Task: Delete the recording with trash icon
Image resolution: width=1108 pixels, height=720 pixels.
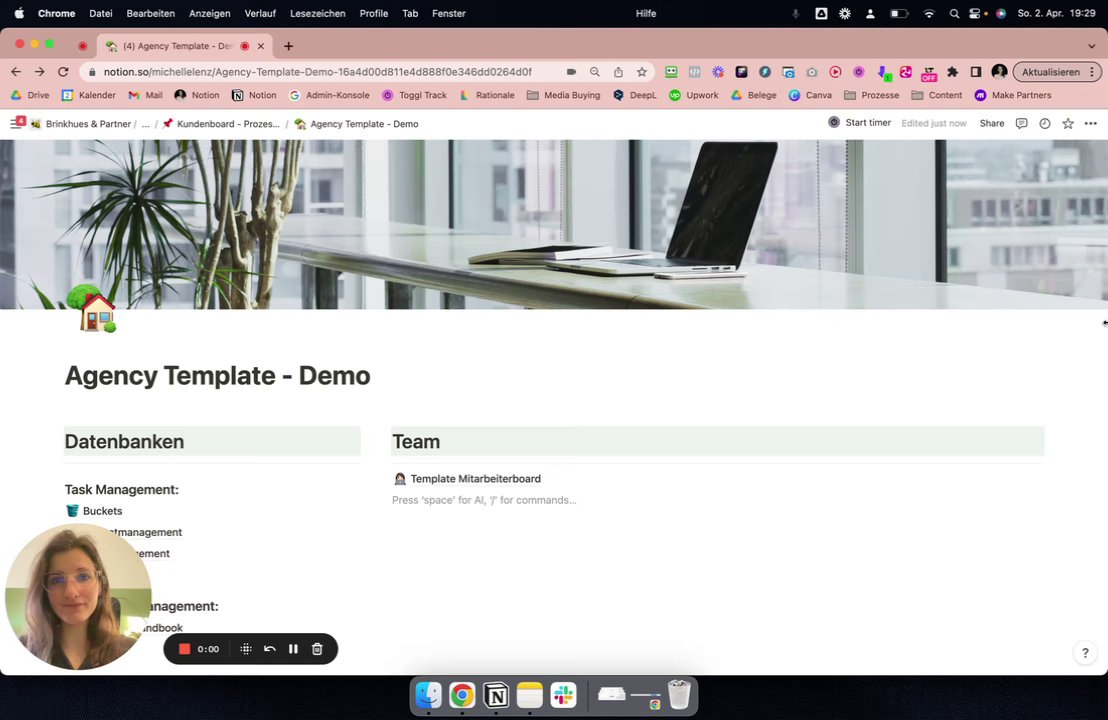Action: pyautogui.click(x=317, y=649)
